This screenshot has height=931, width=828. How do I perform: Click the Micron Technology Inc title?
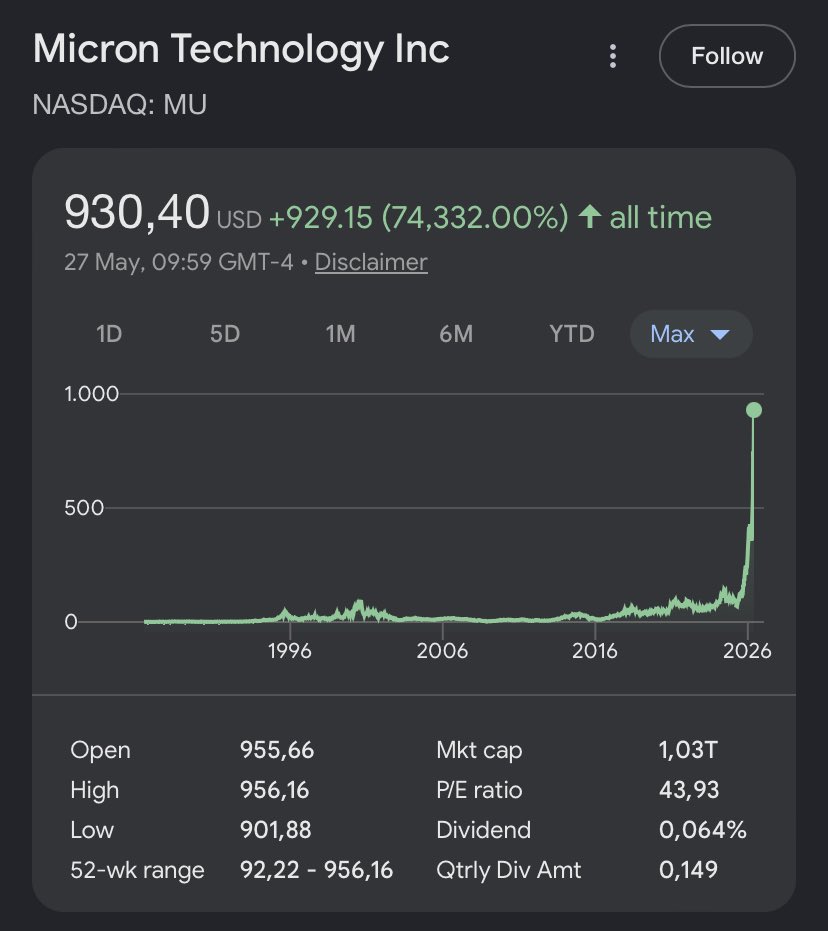(x=241, y=50)
